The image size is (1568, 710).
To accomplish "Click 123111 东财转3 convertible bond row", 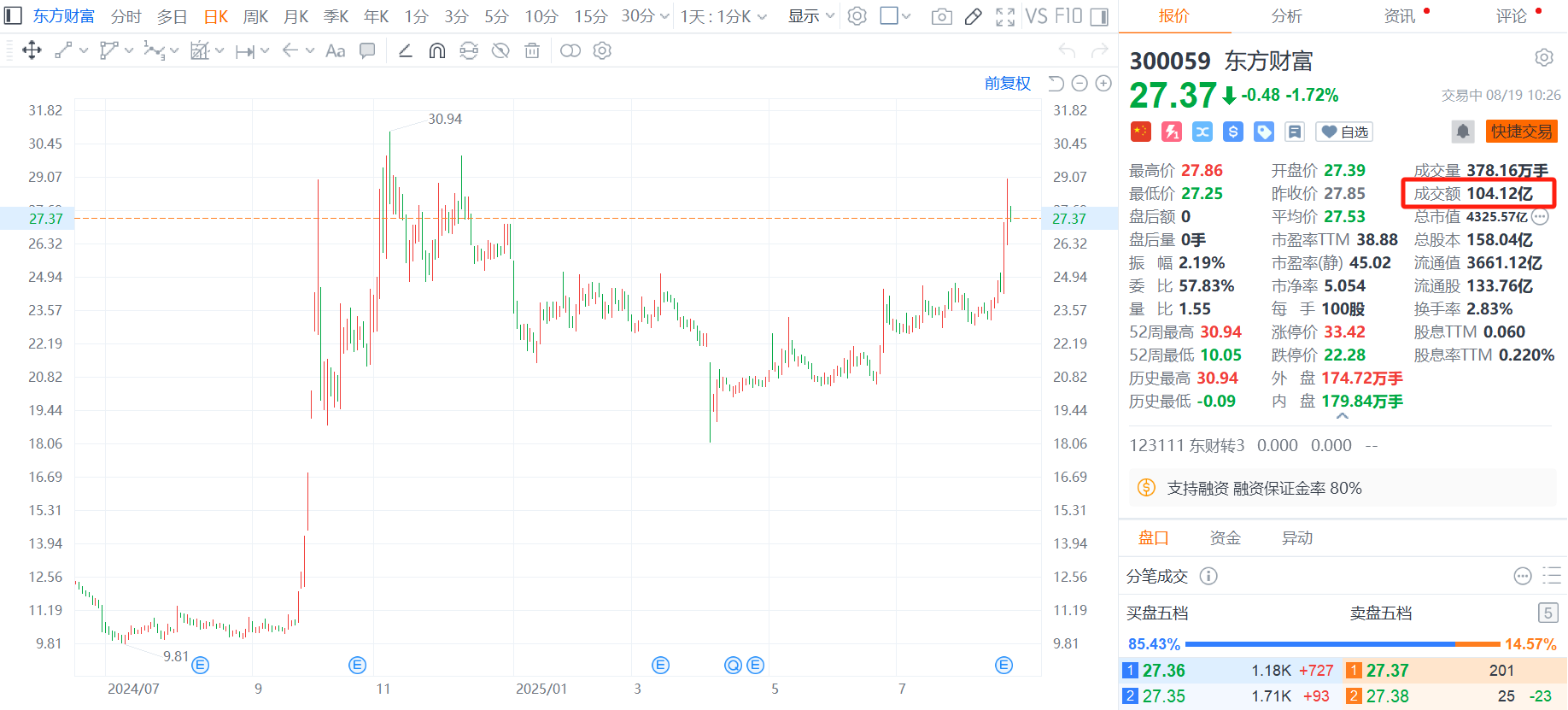I will (1343, 445).
